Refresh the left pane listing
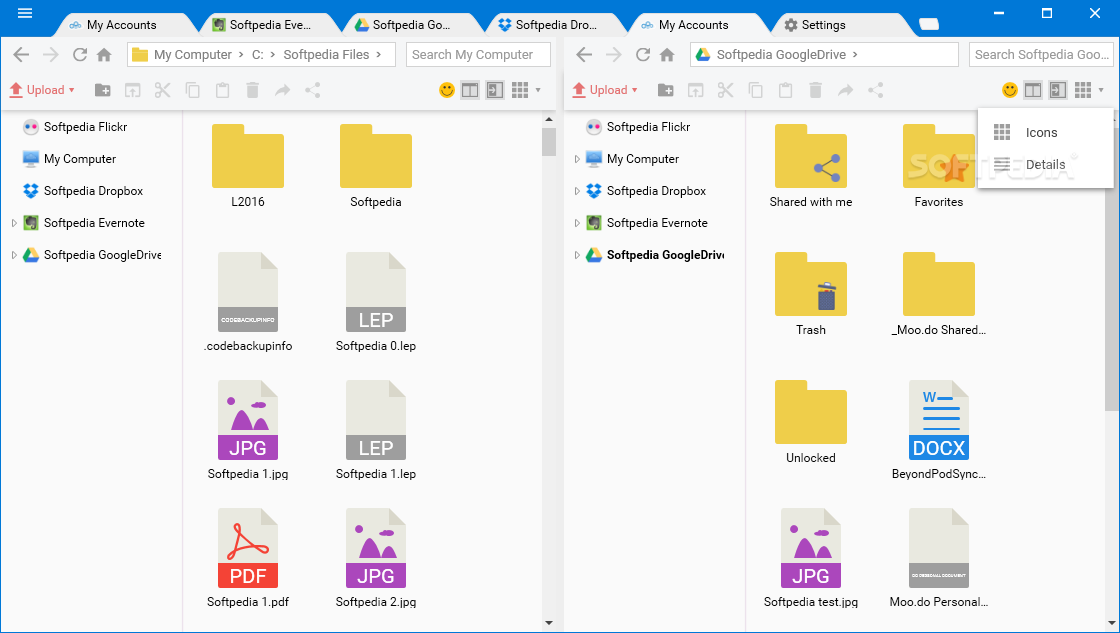This screenshot has height=633, width=1120. (80, 54)
